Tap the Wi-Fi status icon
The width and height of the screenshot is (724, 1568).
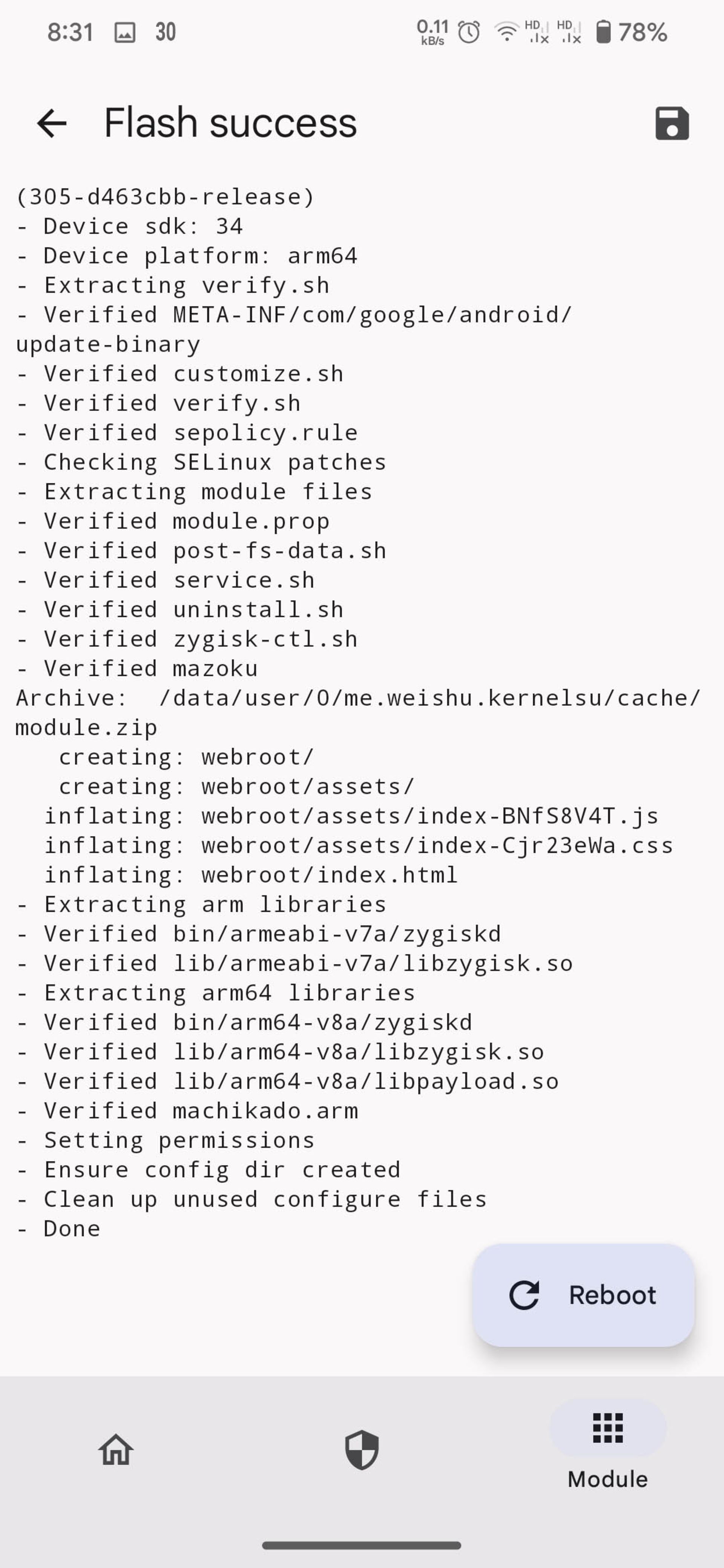[x=506, y=32]
